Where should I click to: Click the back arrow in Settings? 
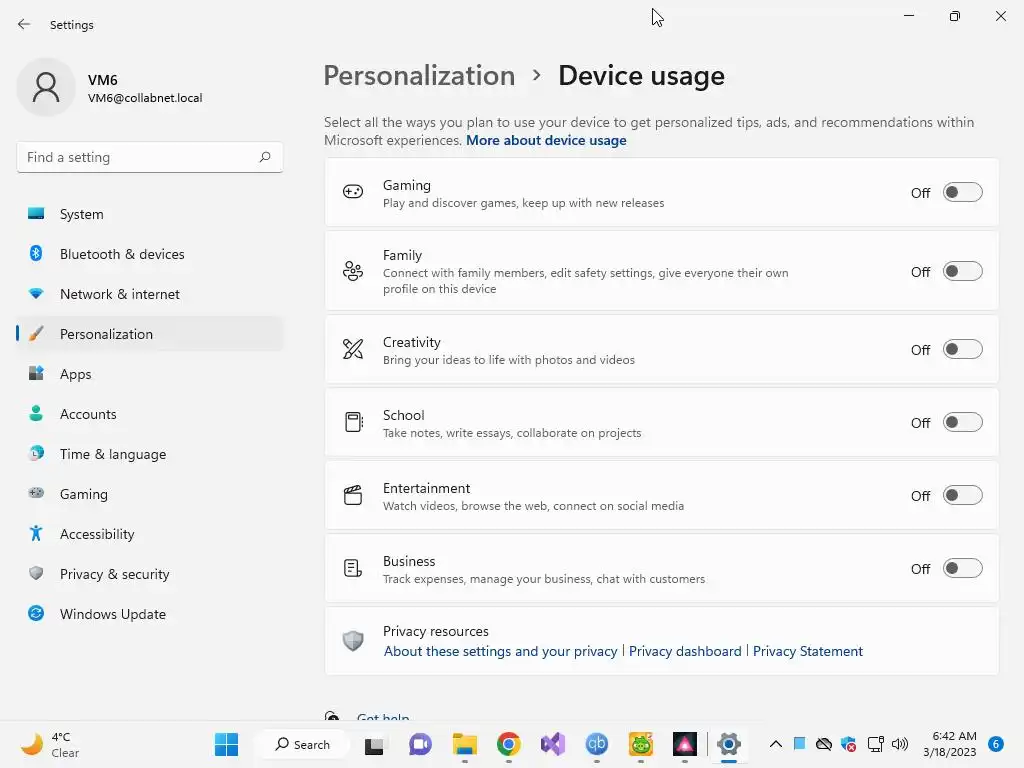(x=24, y=25)
